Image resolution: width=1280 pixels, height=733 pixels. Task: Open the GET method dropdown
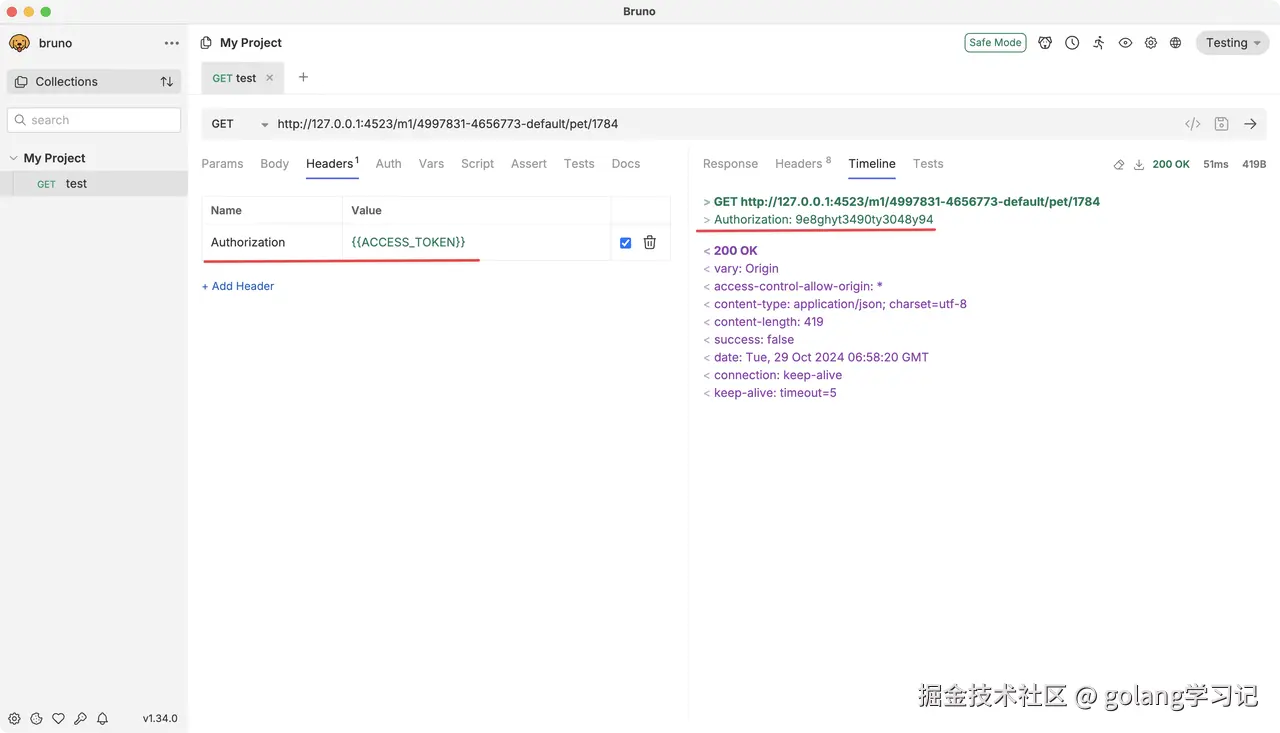(239, 124)
